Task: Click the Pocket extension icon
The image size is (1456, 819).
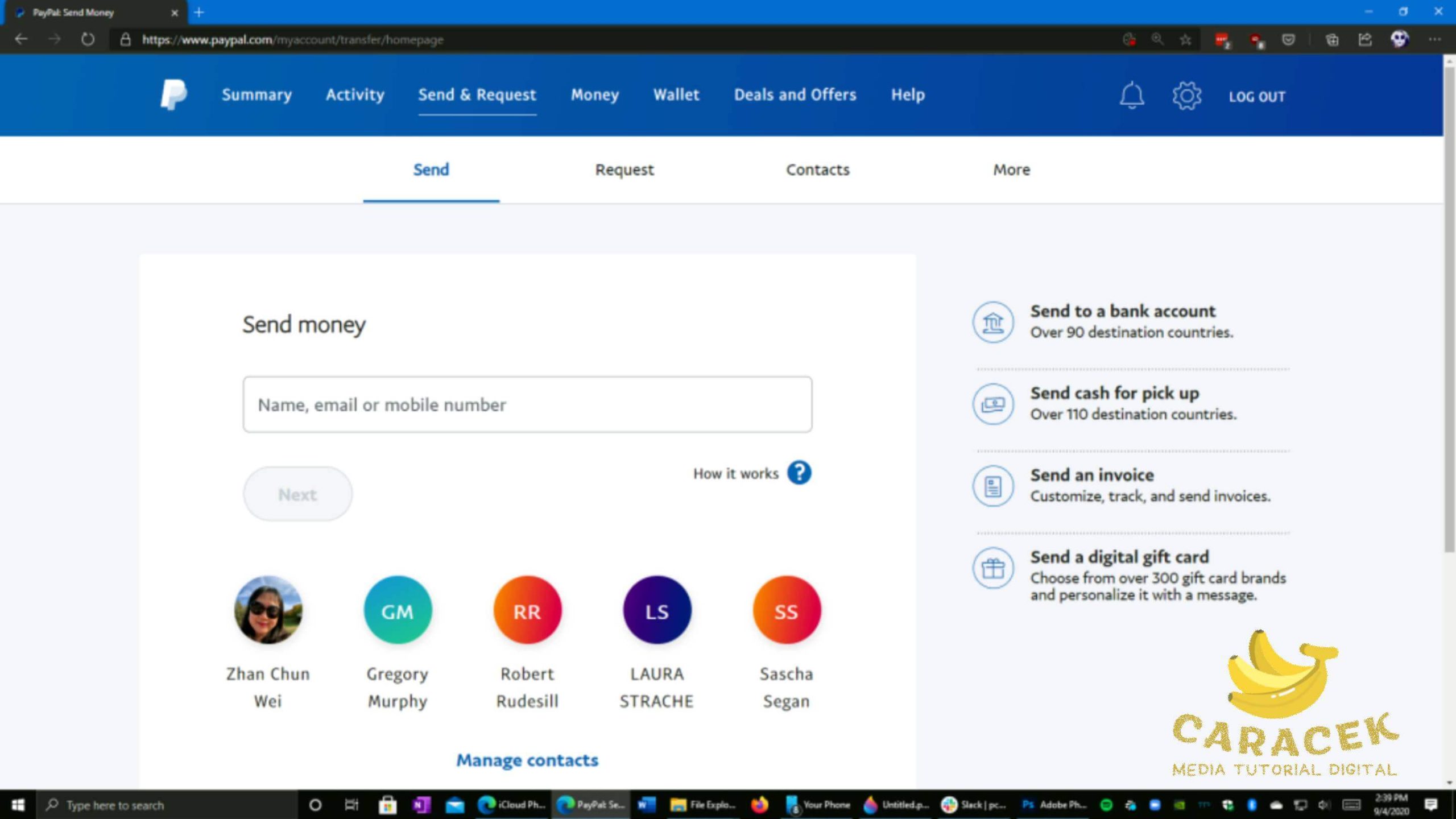Action: pyautogui.click(x=1288, y=39)
